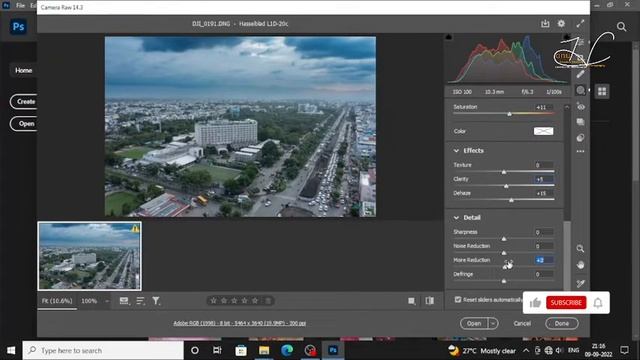Click the Windows taskbar search box
640x360 pixels.
[103, 350]
